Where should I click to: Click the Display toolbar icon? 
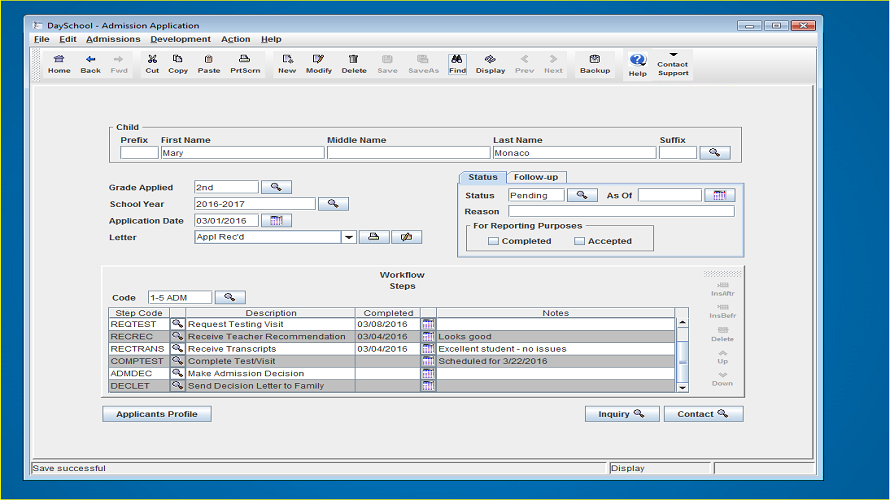click(x=490, y=64)
